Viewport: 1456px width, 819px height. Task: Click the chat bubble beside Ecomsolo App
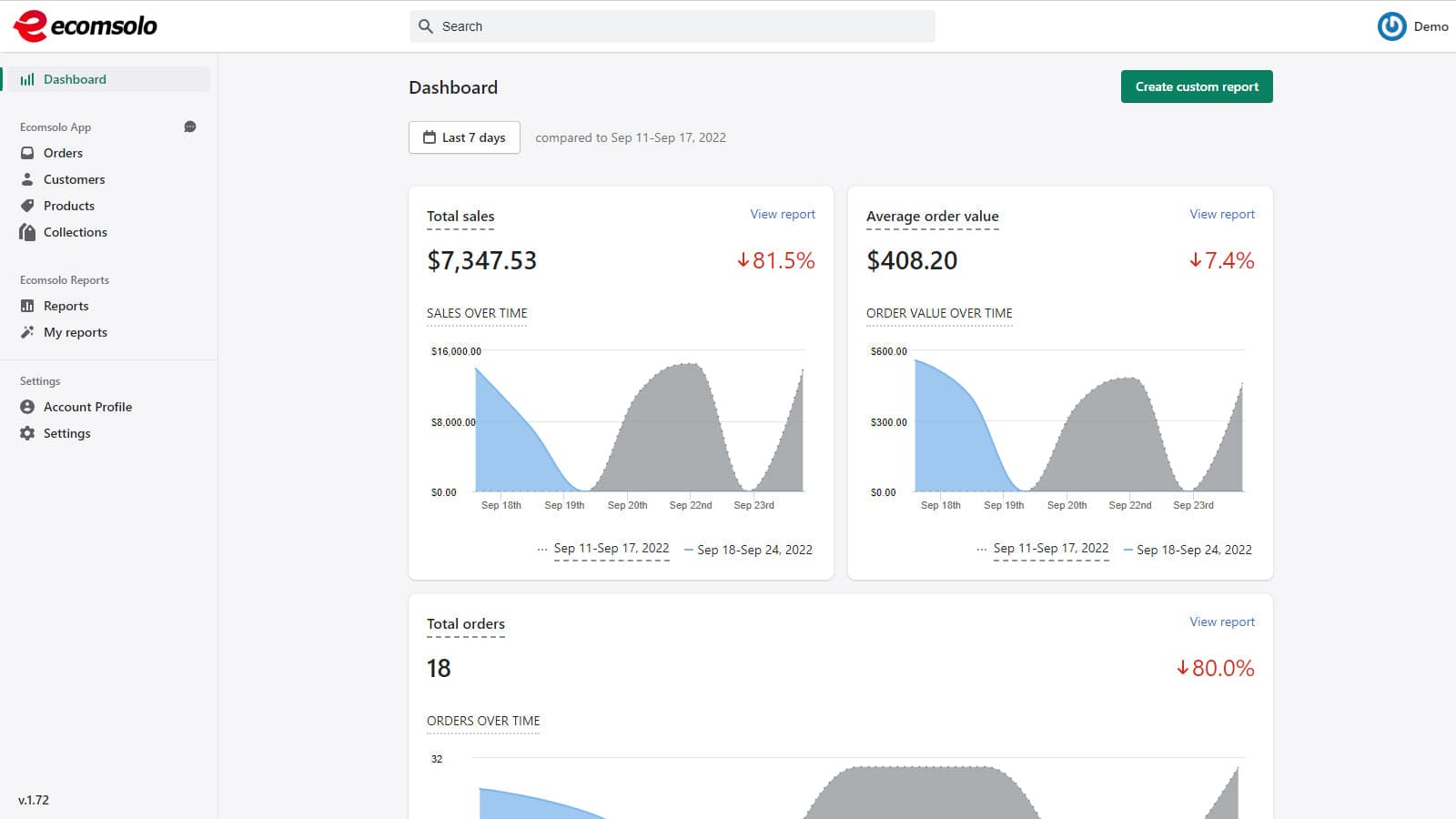[190, 126]
